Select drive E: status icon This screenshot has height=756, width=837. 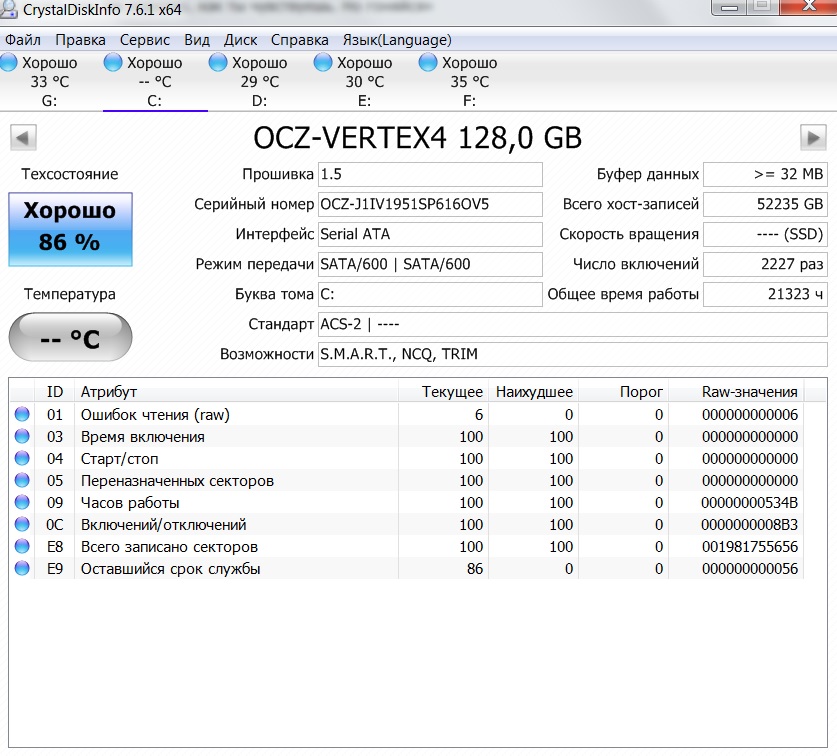pyautogui.click(x=323, y=62)
